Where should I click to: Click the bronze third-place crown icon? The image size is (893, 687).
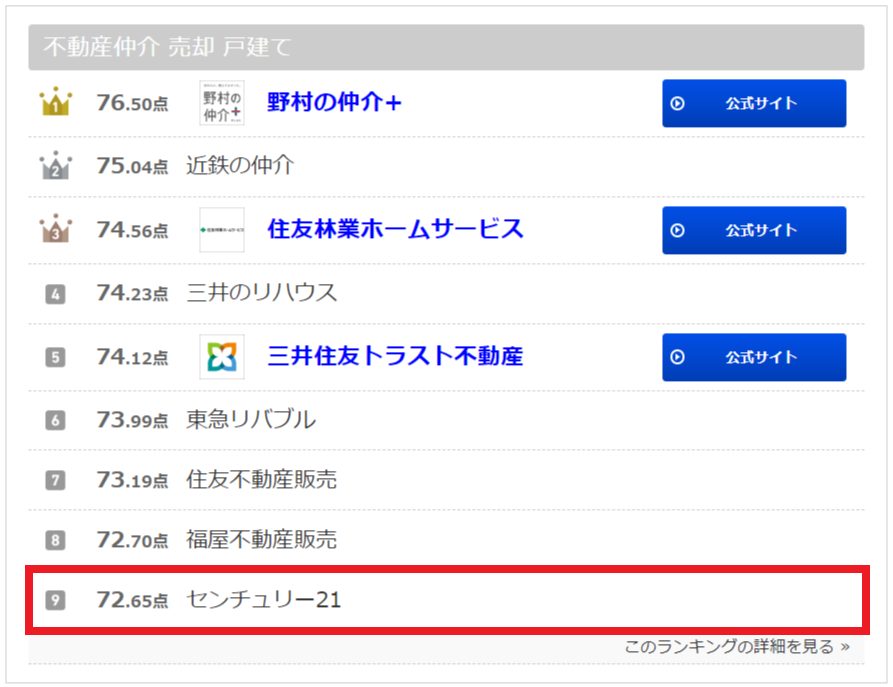tap(55, 229)
